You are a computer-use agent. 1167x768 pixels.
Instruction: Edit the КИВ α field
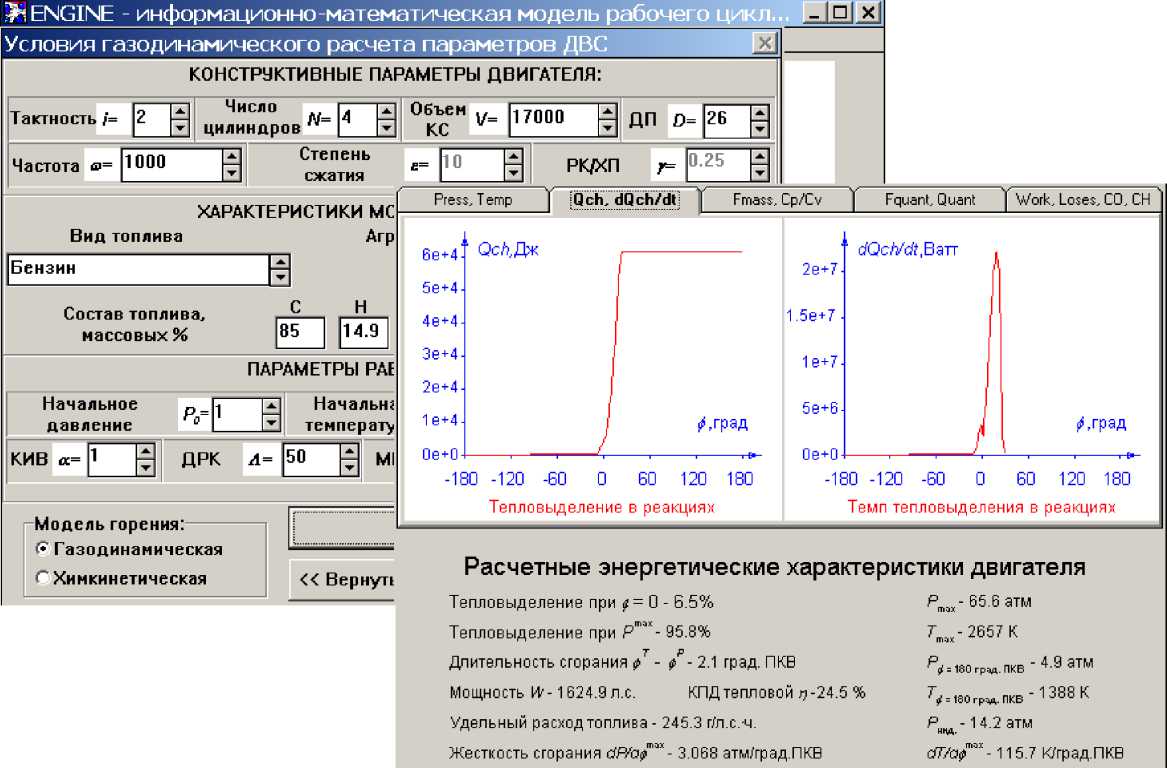tap(112, 460)
